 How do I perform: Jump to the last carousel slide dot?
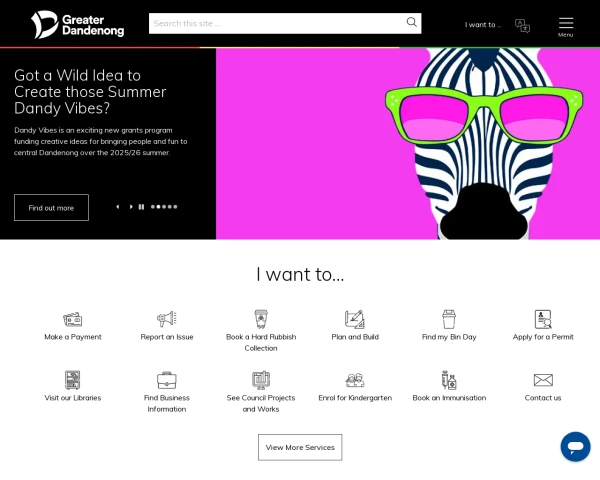click(x=175, y=207)
